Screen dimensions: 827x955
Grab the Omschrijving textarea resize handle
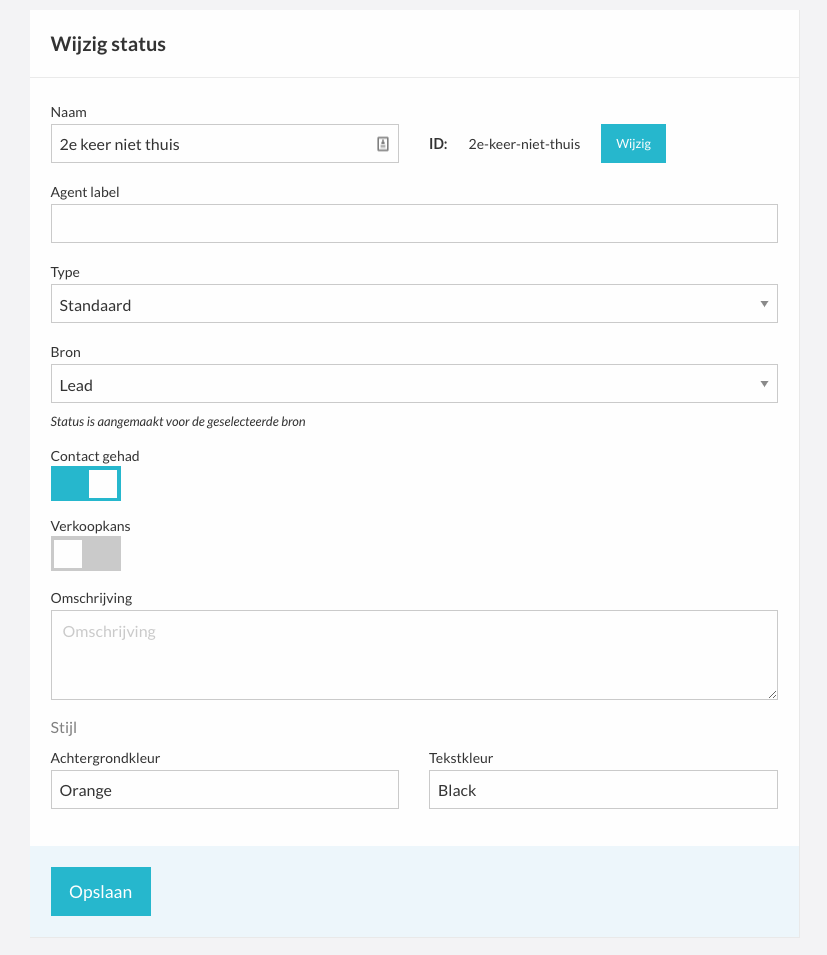pyautogui.click(x=772, y=694)
